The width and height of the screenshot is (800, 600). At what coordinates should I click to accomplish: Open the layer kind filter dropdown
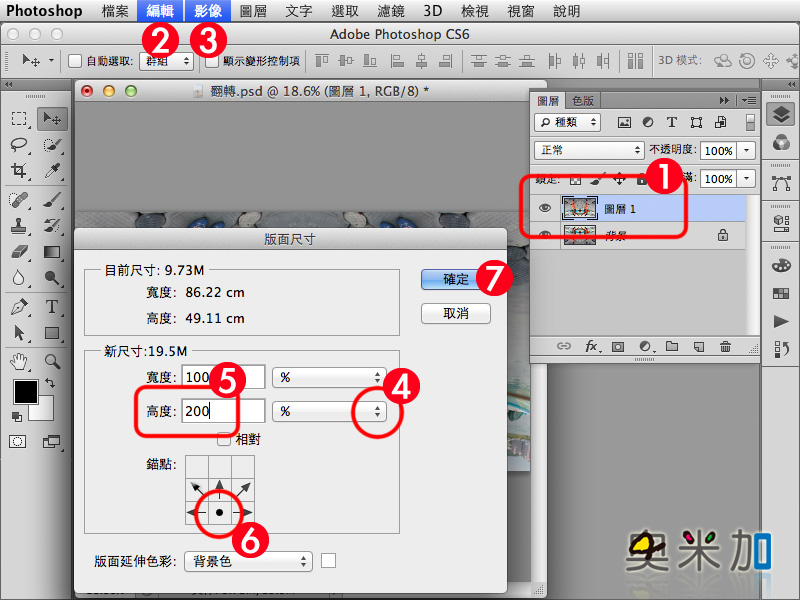tap(567, 122)
